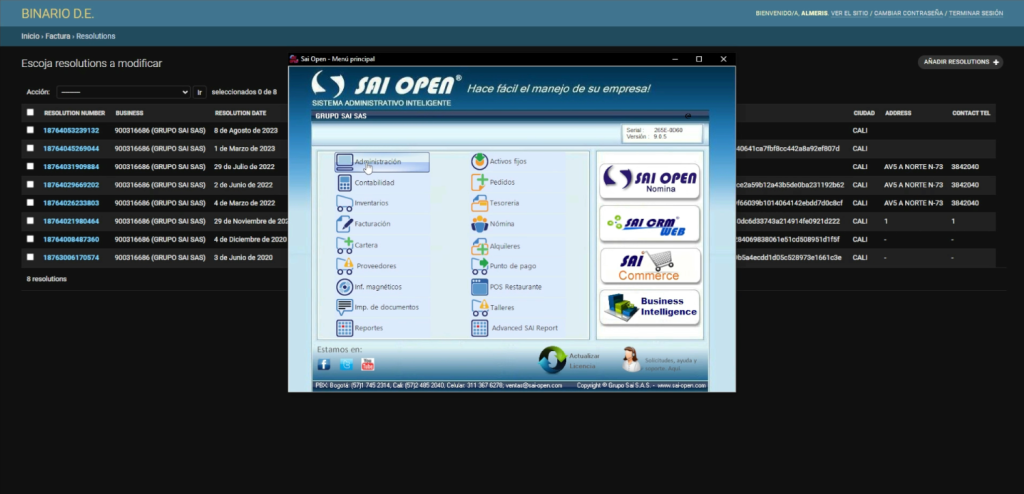Check the box for resolution 18764008487360
The image size is (1024, 494).
click(x=30, y=239)
